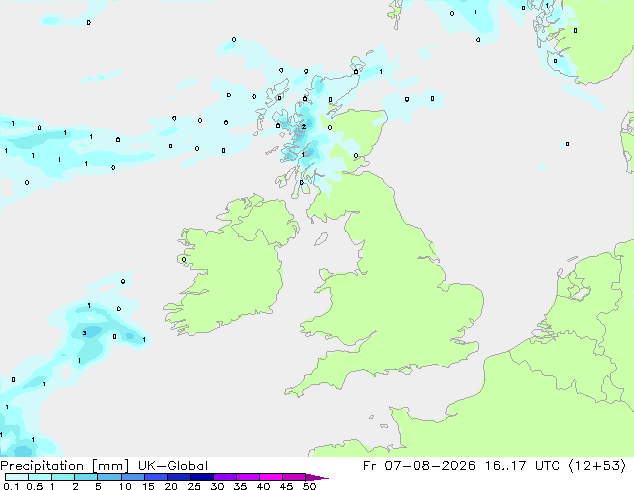Click the 30–35 mm purple legend swatch

point(225,477)
